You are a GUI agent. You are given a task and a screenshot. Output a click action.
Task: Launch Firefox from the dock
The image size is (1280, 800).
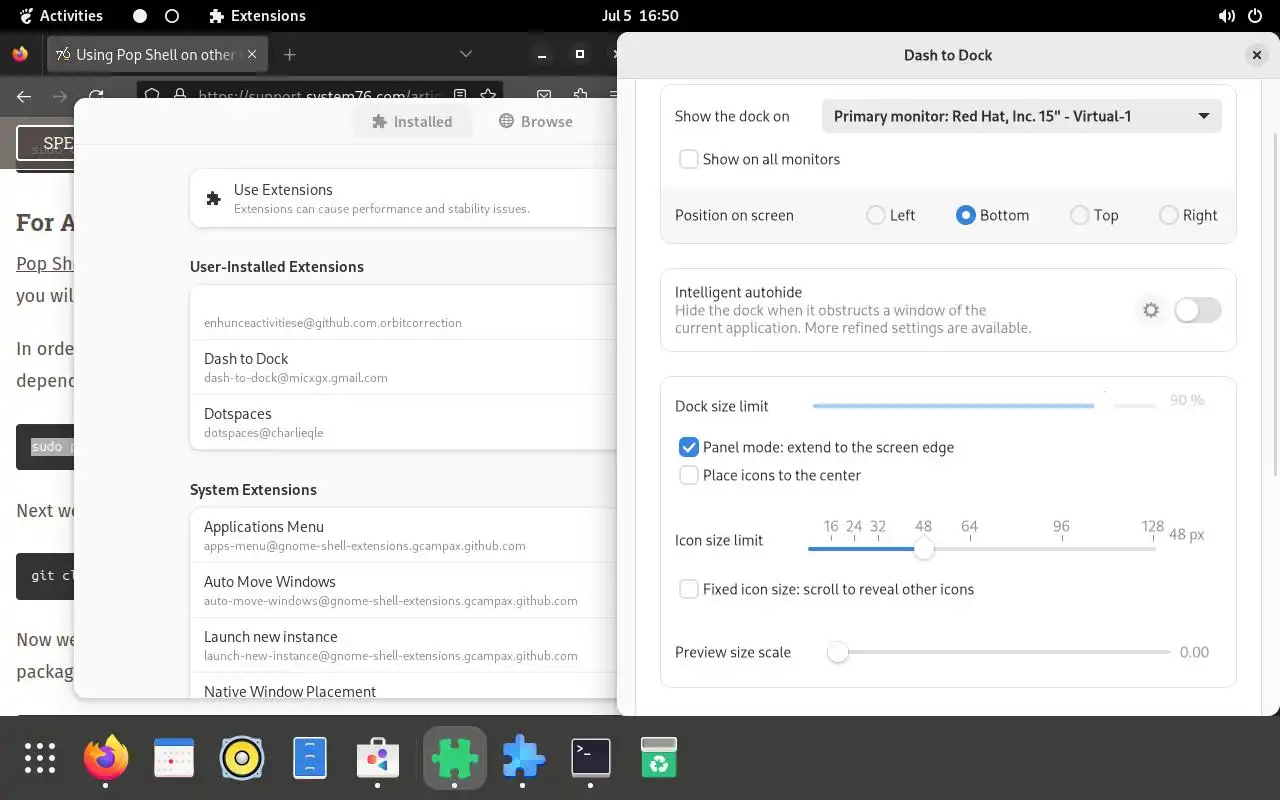tap(106, 758)
